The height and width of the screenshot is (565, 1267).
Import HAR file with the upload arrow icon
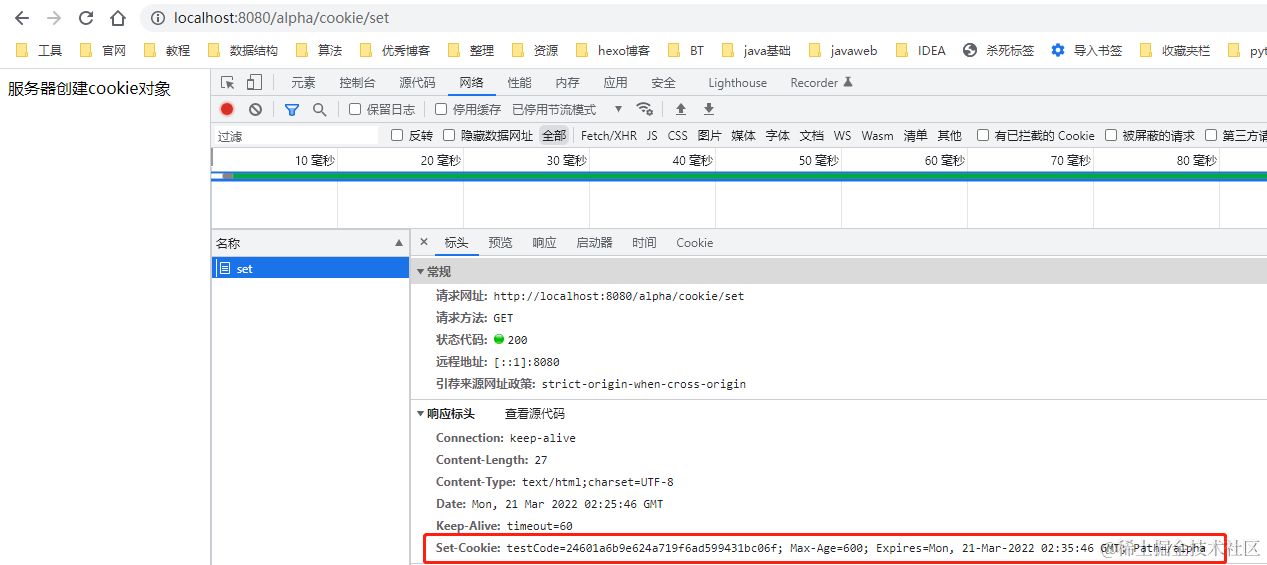(x=681, y=109)
